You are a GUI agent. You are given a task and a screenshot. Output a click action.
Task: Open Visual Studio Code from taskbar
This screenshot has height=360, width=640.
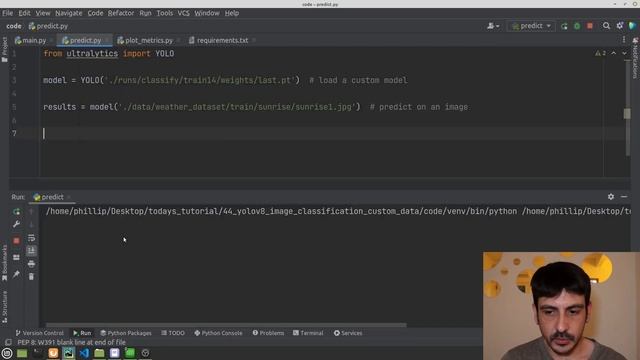84,353
